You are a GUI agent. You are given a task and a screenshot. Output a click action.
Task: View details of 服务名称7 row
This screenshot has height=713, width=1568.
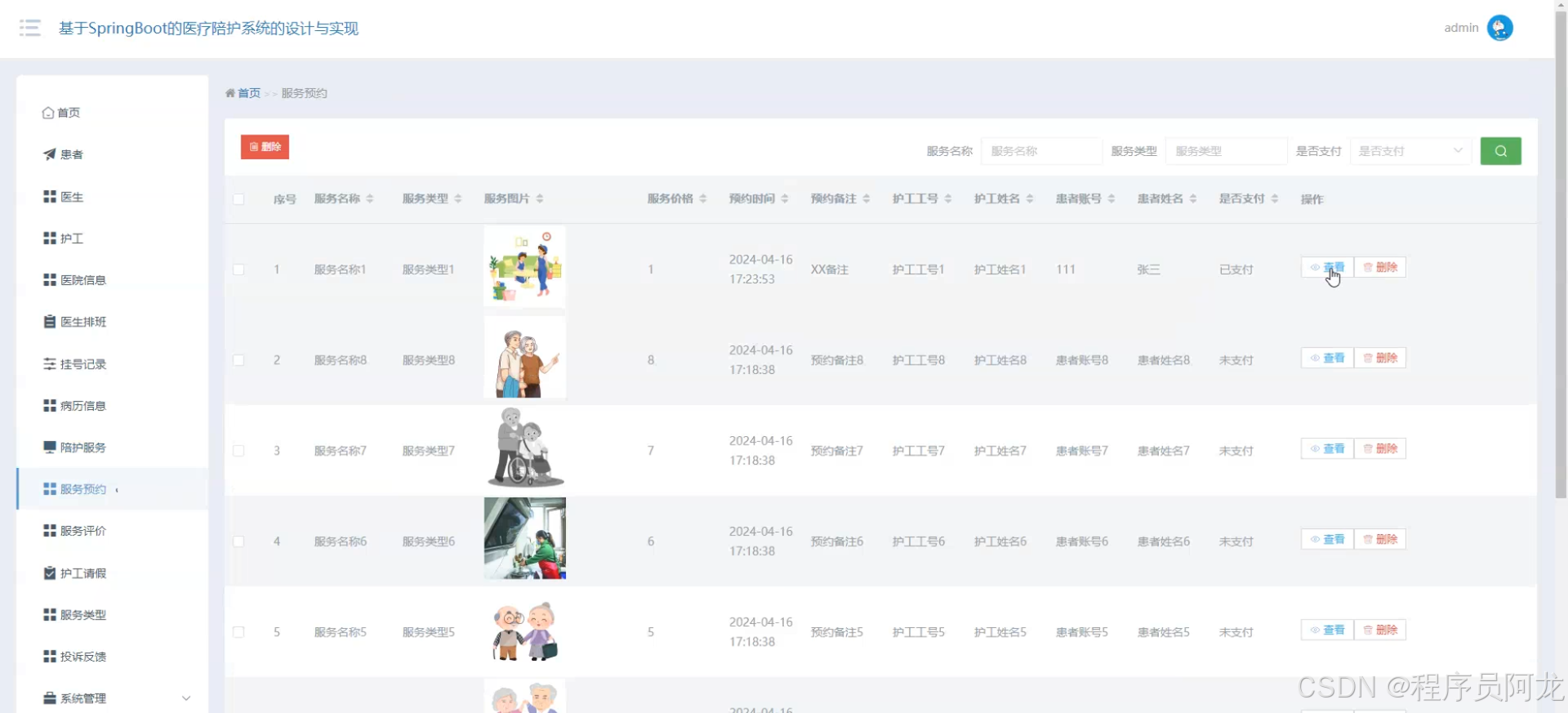tap(1327, 448)
